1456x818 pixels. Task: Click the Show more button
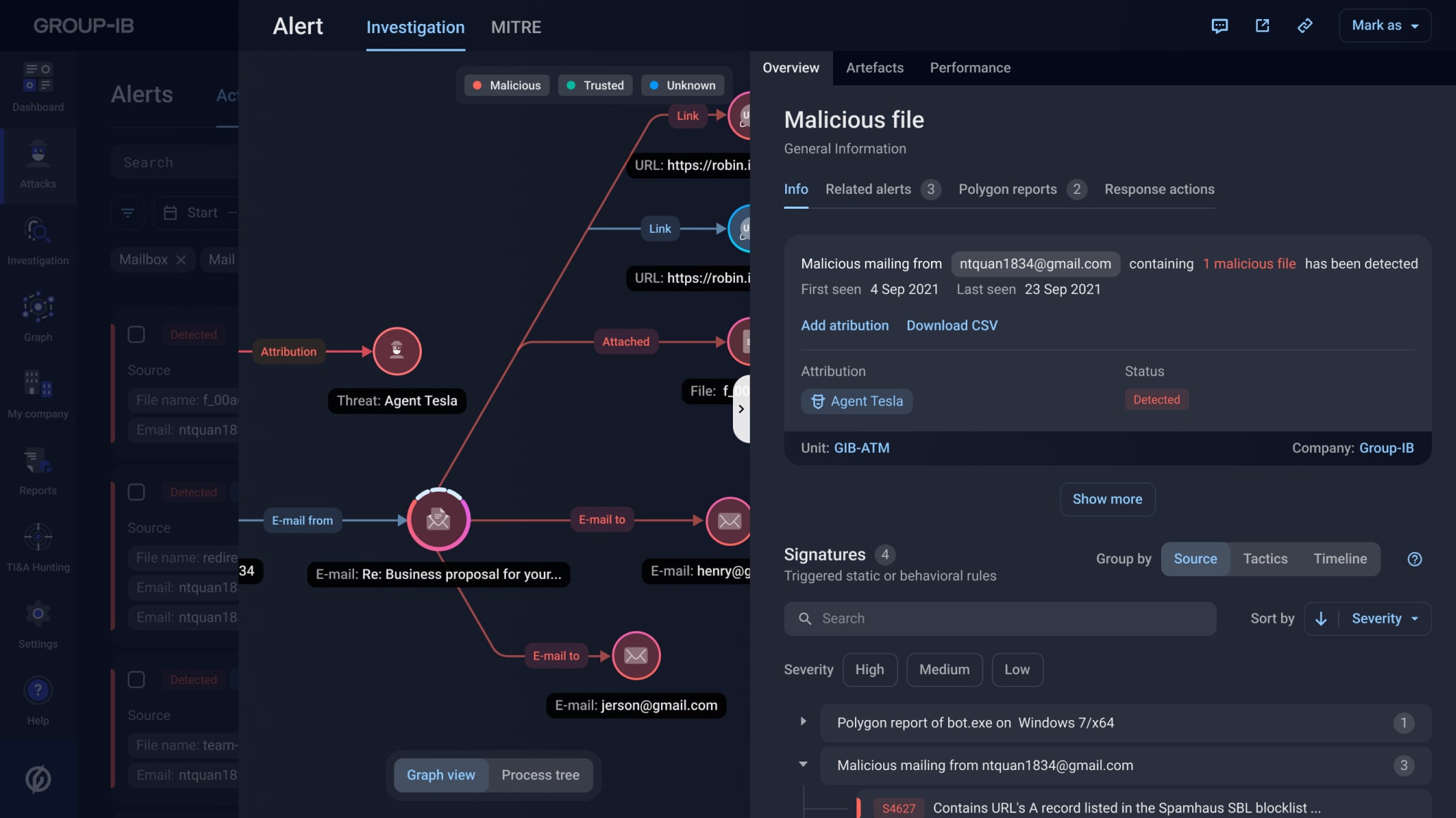1107,499
